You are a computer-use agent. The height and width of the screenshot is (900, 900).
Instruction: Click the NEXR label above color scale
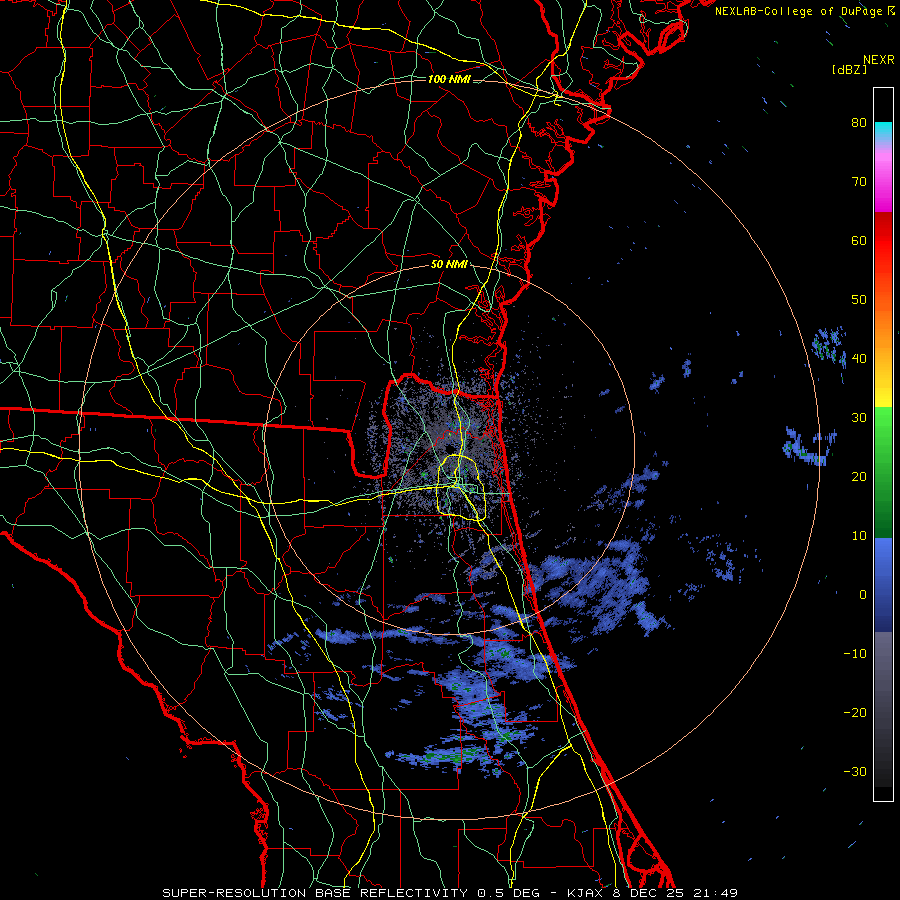click(878, 60)
